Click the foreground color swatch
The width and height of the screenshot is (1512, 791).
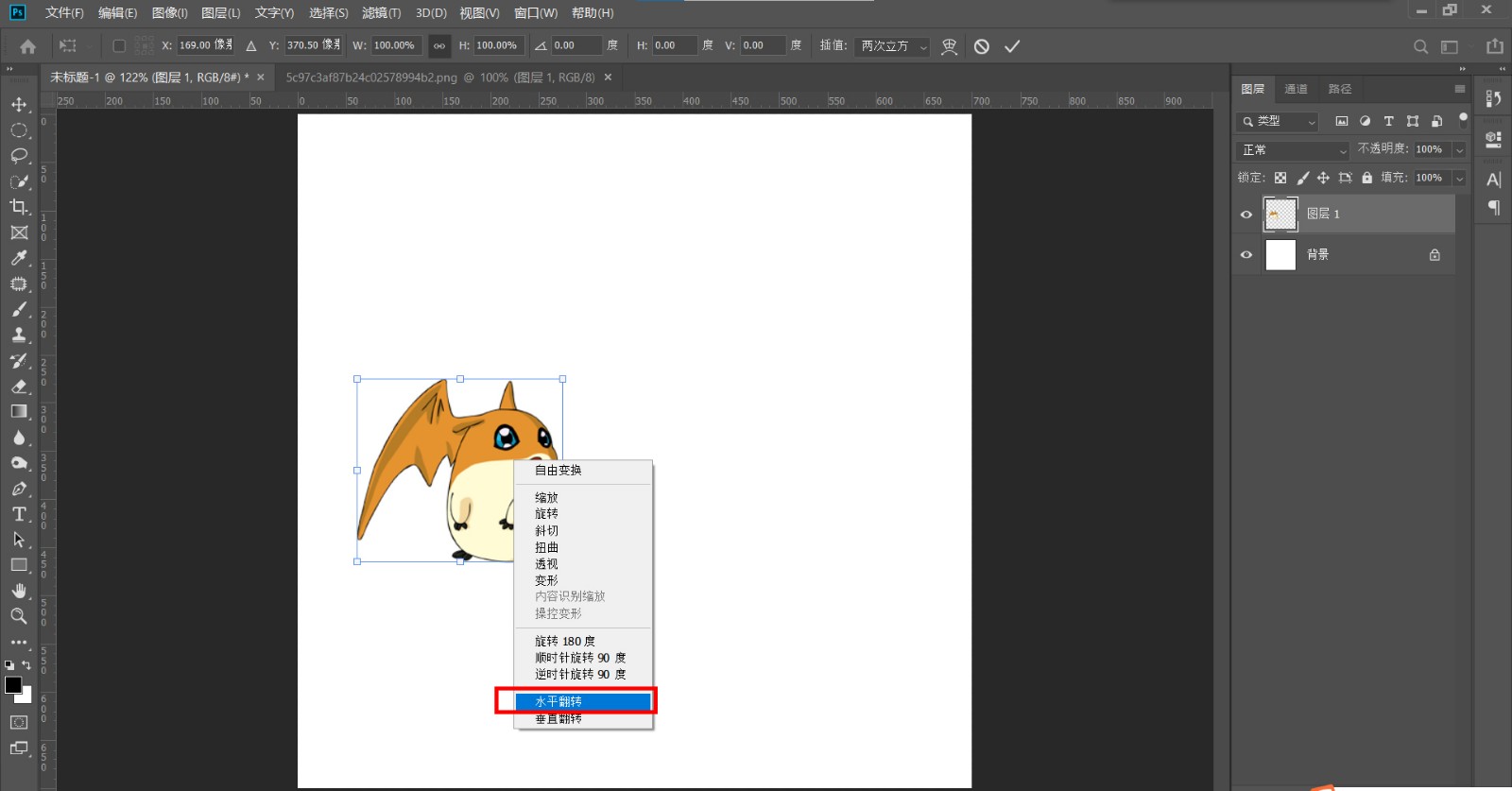point(13,685)
